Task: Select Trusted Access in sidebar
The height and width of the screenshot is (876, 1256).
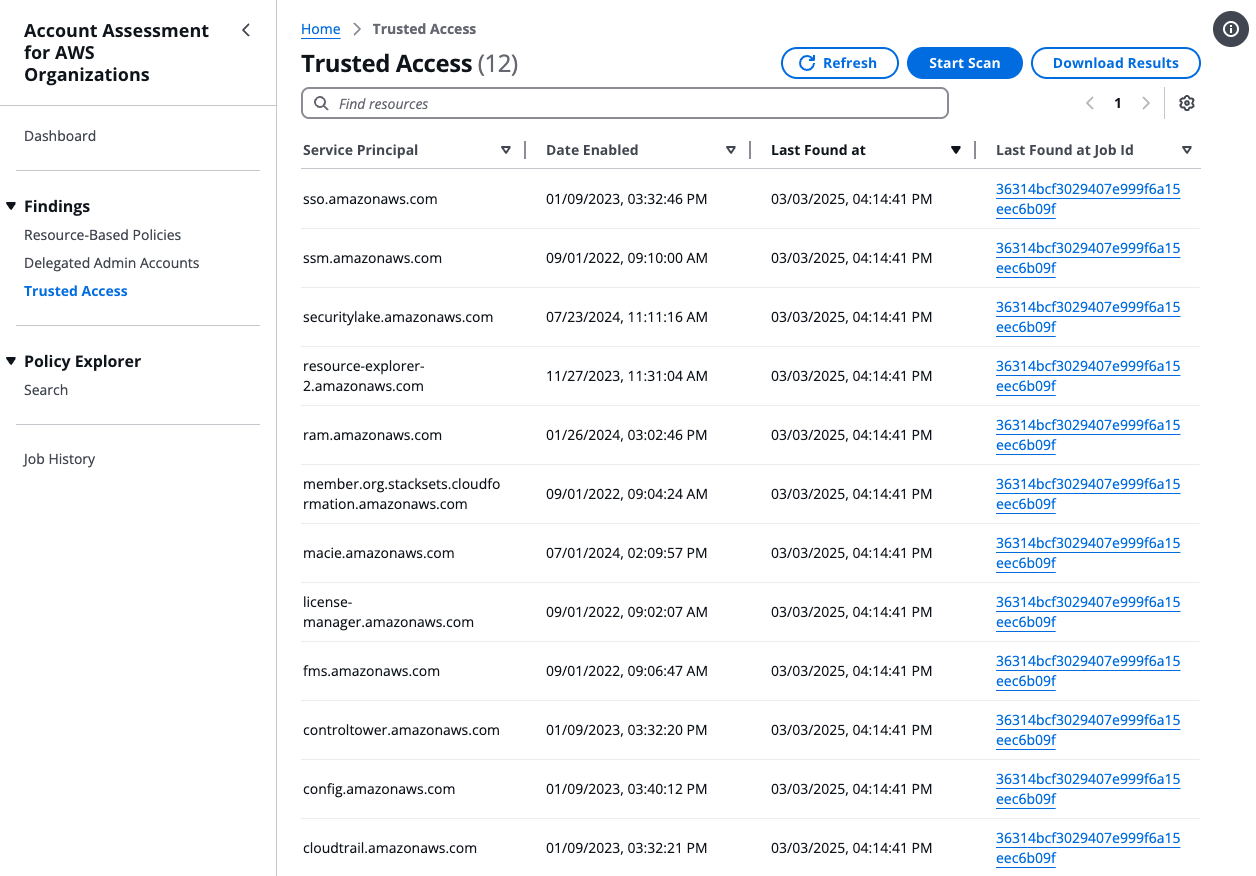Action: (76, 291)
